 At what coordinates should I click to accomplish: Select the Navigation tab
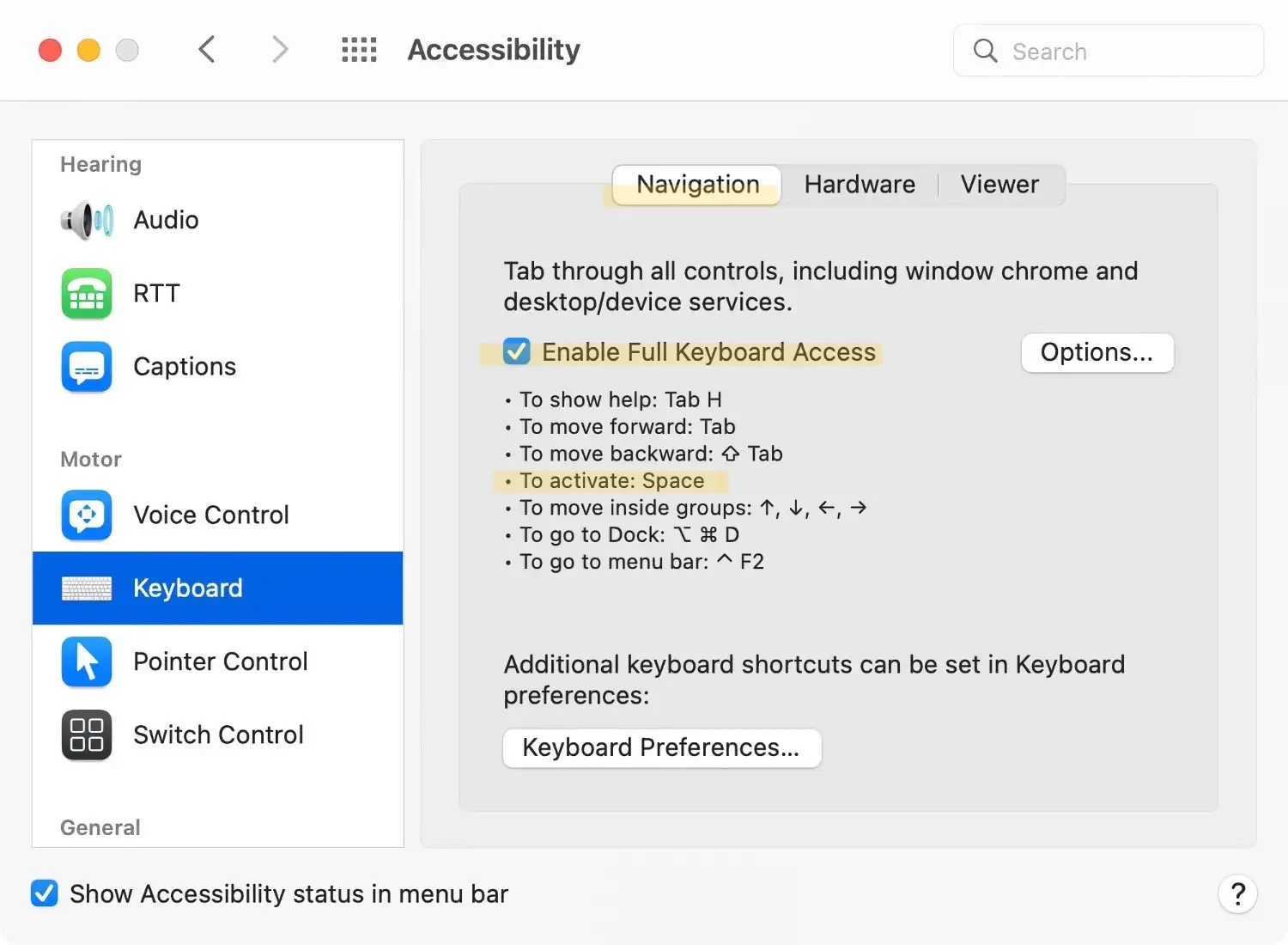click(x=697, y=185)
